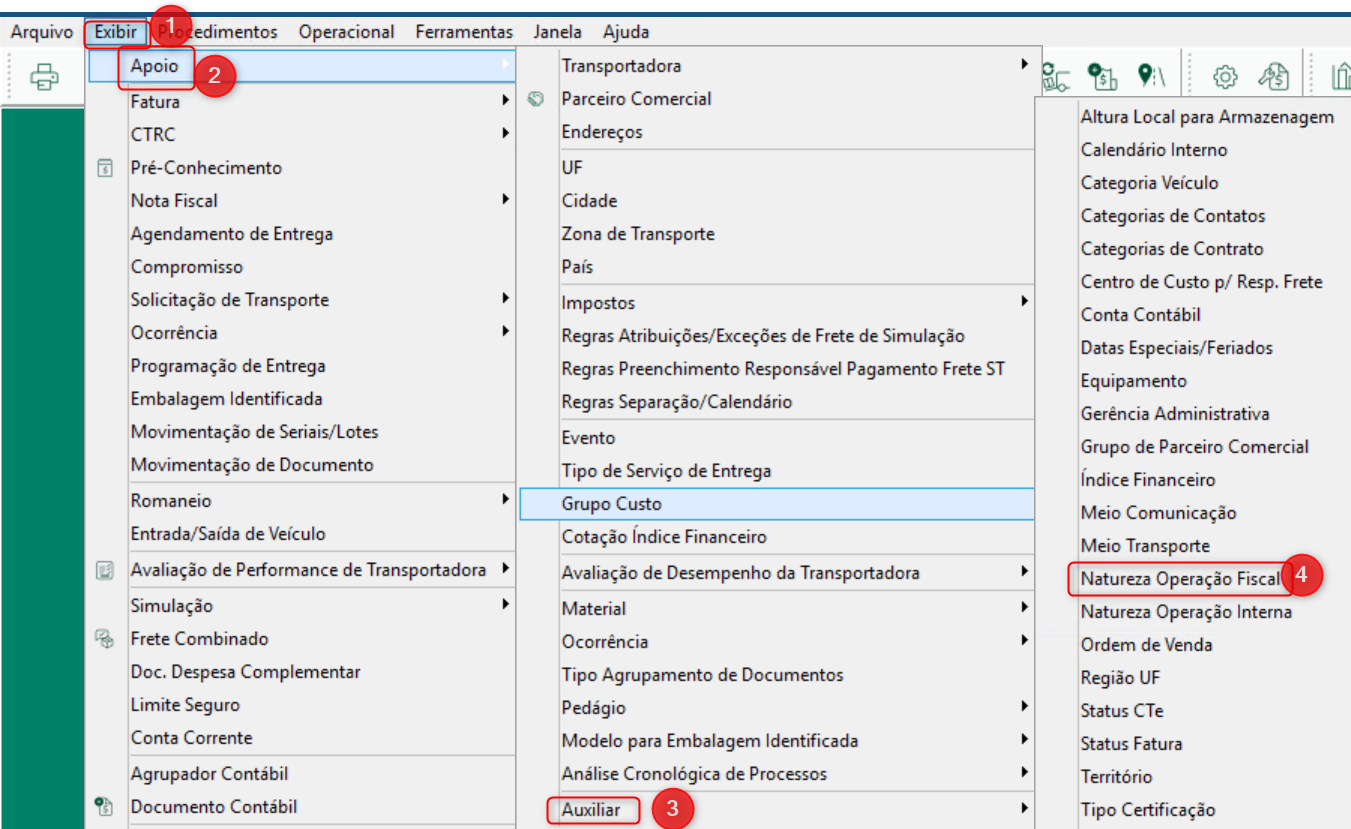The image size is (1351, 829).
Task: Click the map pin route toolbar icon
Action: [x=1150, y=76]
